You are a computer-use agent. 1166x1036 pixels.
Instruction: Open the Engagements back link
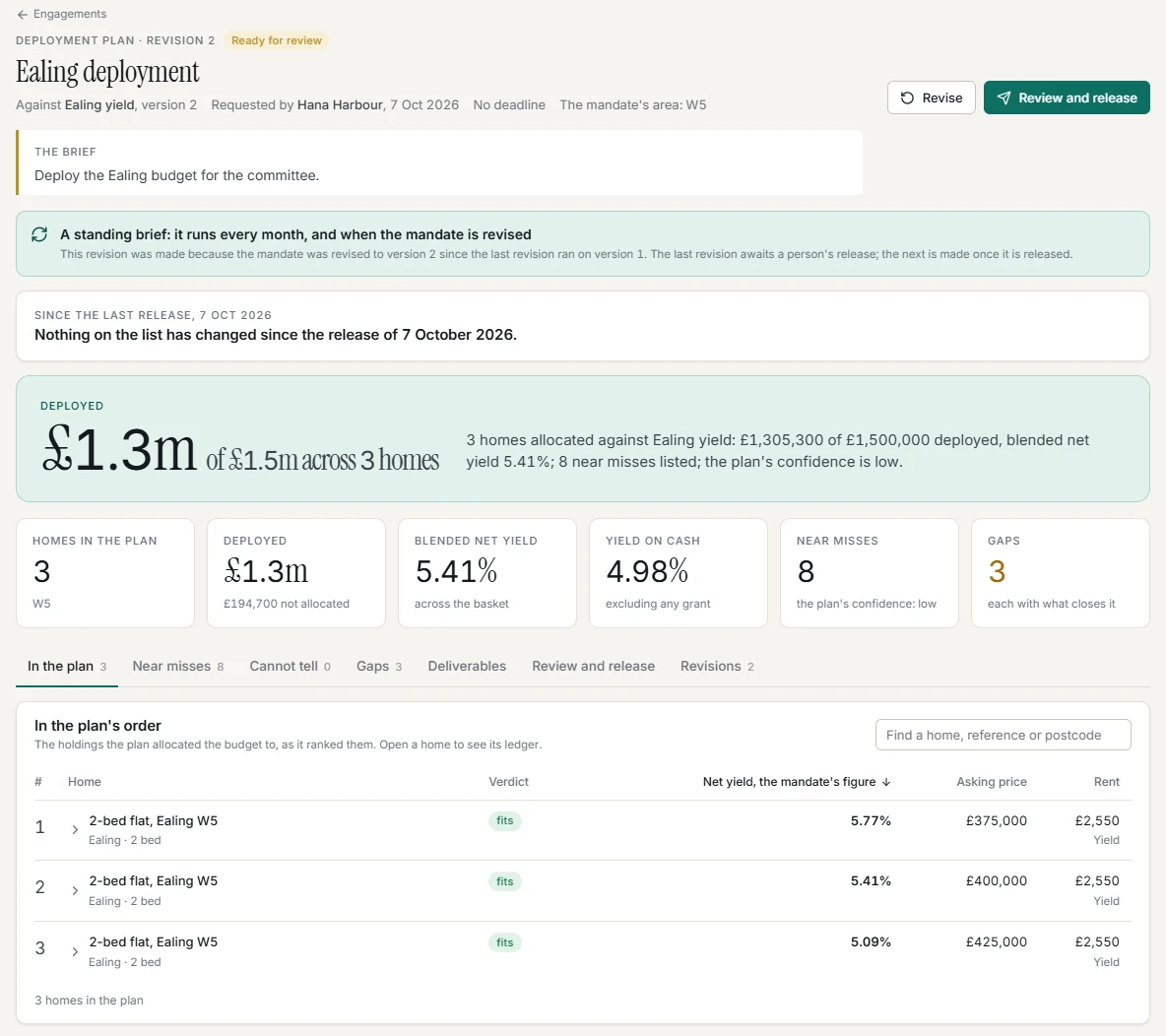pos(62,14)
